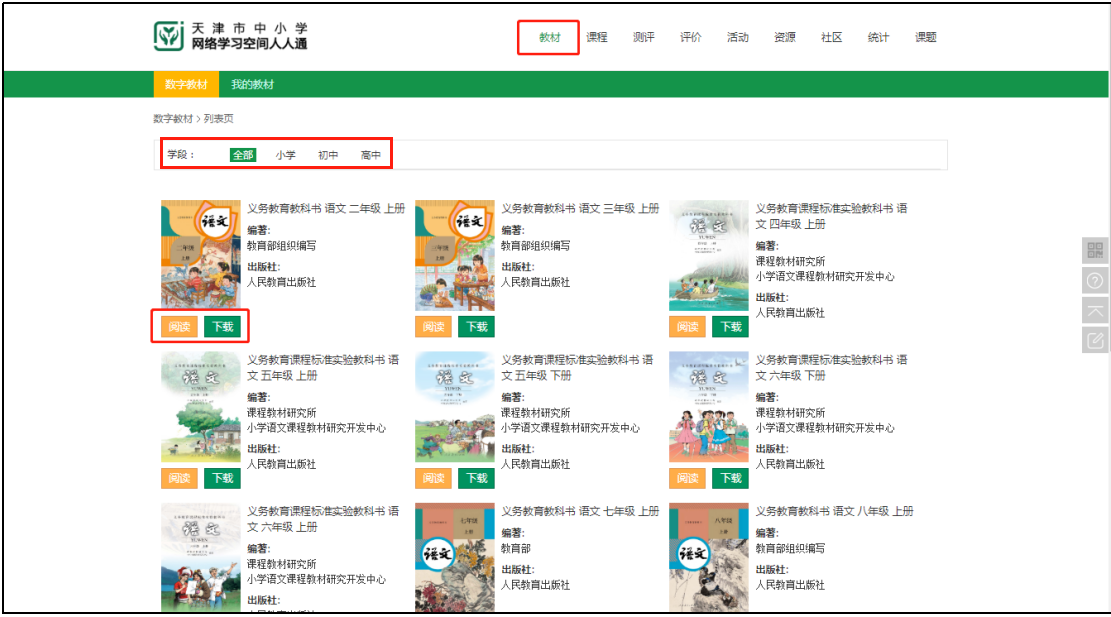Click 下载 for 语文 四年级 上册
The width and height of the screenshot is (1111, 617).
[x=731, y=327]
